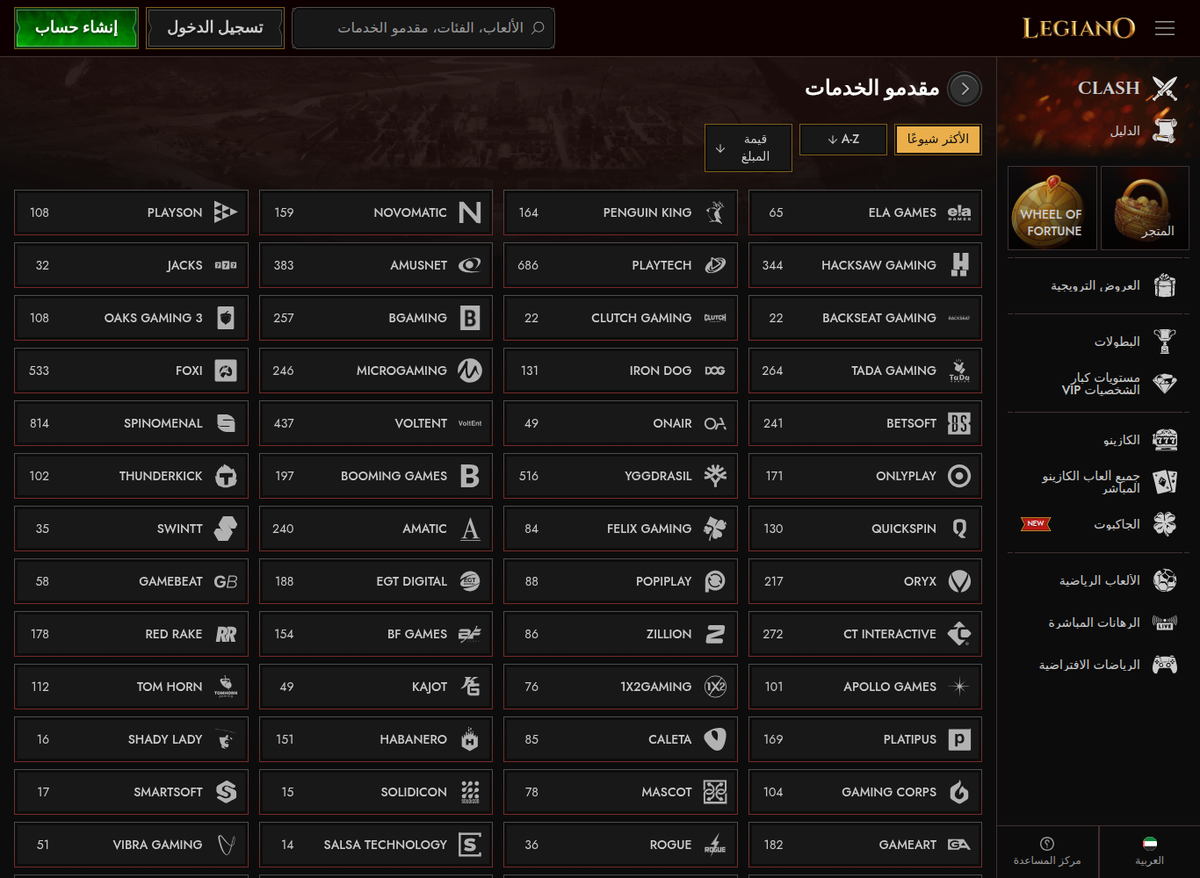
Task: Sort providers by most popular
Action: pos(938,139)
